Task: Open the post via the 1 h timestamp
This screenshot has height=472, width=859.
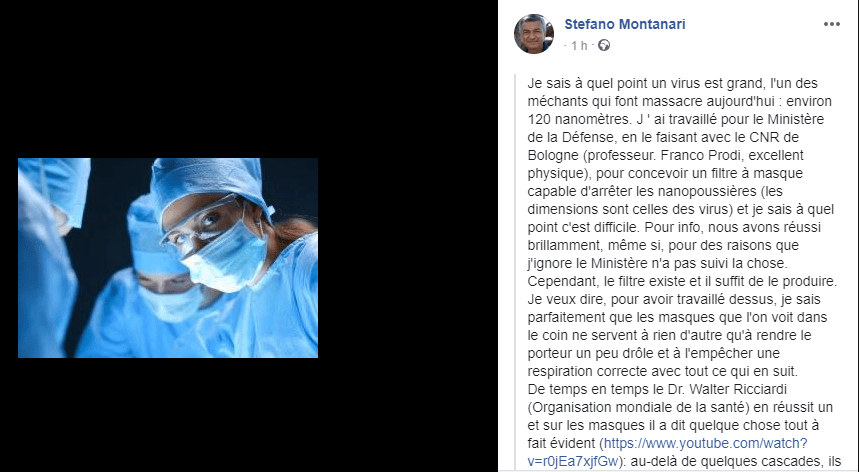Action: click(579, 45)
